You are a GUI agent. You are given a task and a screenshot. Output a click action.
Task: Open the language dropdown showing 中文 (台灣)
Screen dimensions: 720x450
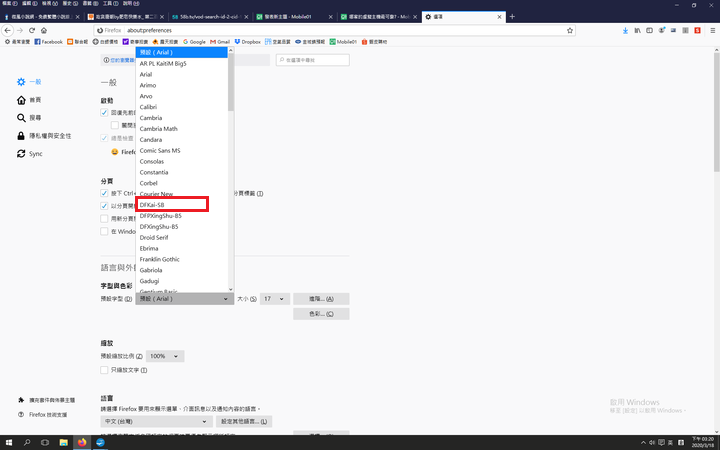coord(156,422)
